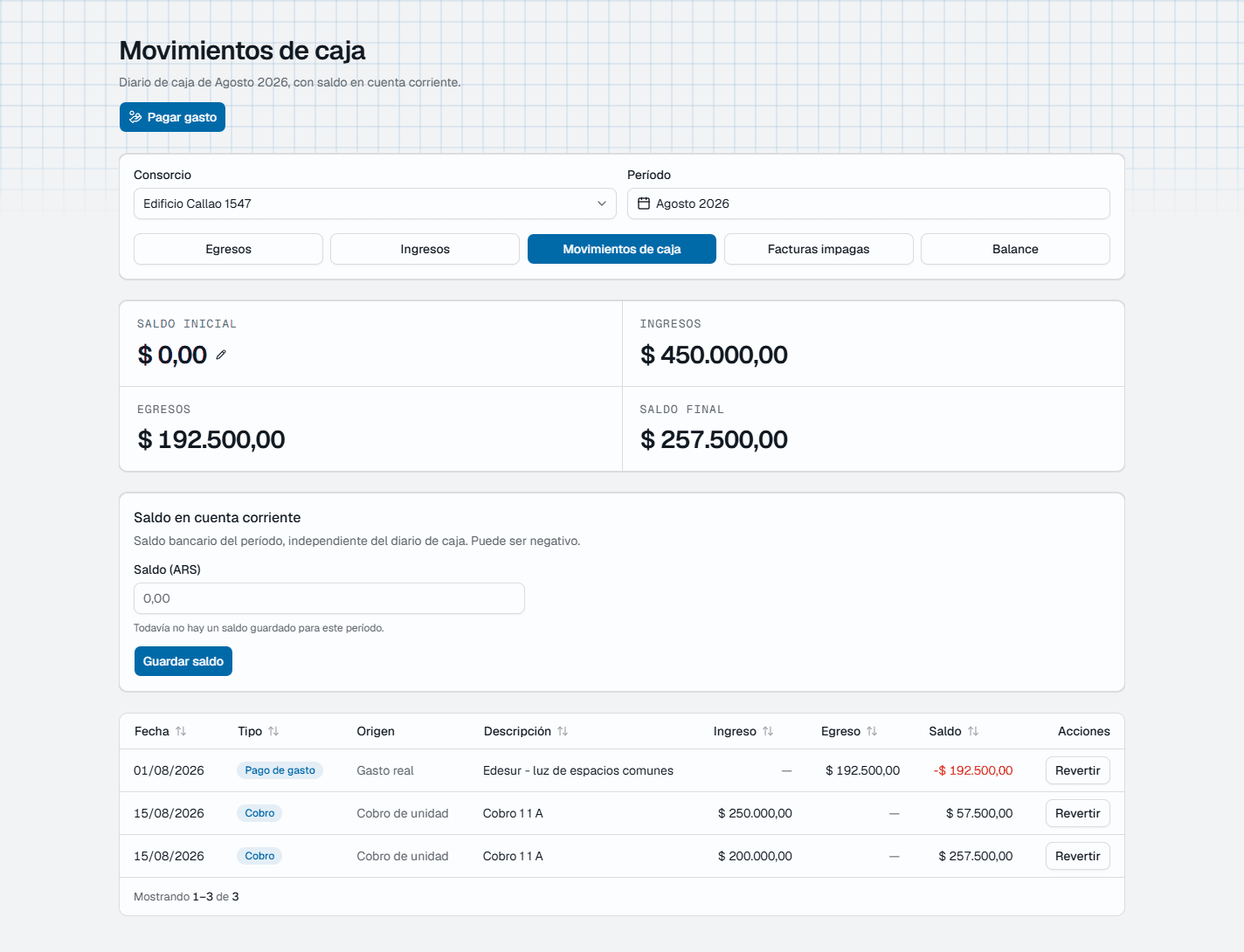Click the Pago de gasto badge
Image resolution: width=1244 pixels, height=952 pixels.
(280, 770)
